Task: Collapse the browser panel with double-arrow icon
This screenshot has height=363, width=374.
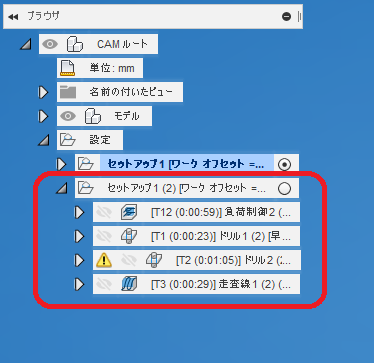Action: (x=13, y=16)
